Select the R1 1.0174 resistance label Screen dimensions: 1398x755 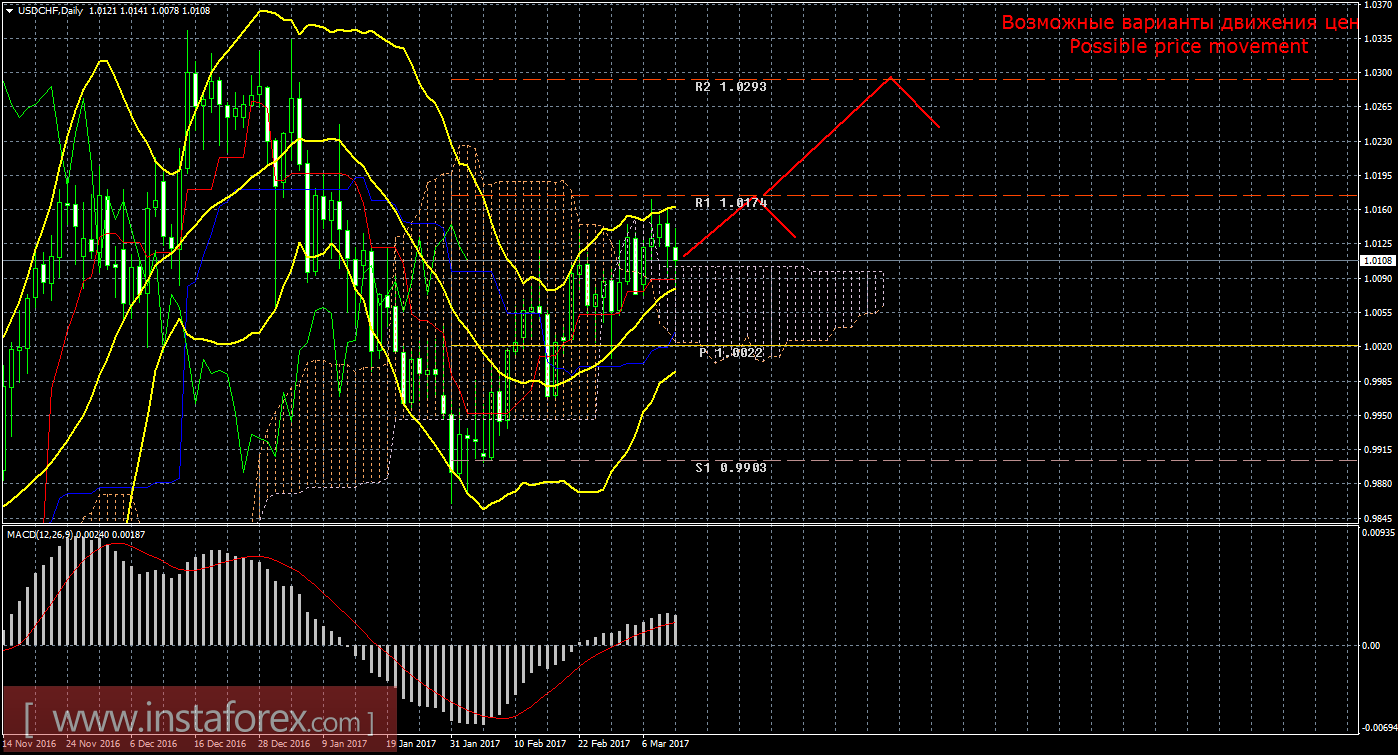(x=730, y=203)
